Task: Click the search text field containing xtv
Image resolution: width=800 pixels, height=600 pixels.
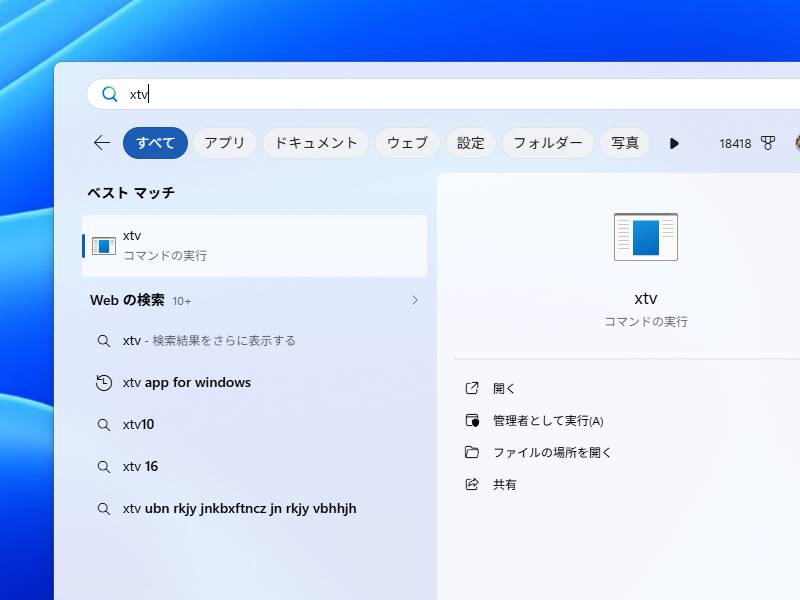Action: [443, 94]
